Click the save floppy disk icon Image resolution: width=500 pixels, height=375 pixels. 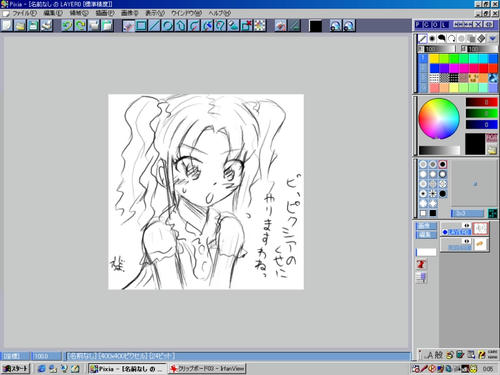pyautogui.click(x=33, y=26)
